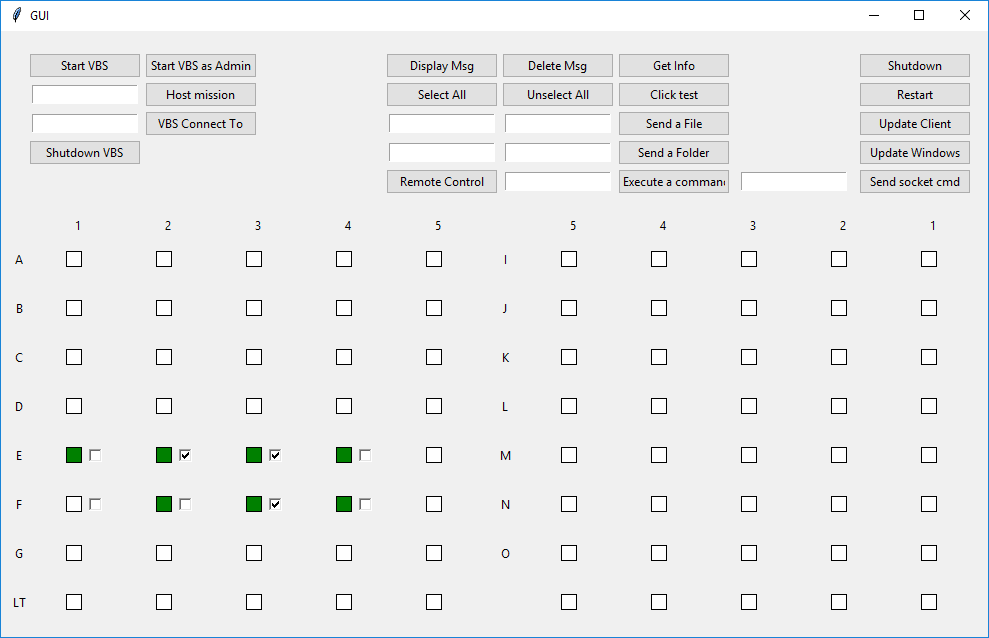The width and height of the screenshot is (989, 638).
Task: Click the Start VBS button
Action: pos(84,66)
